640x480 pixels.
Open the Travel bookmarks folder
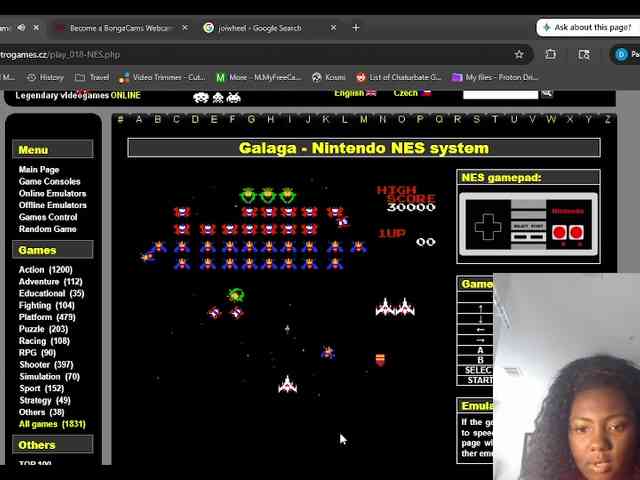[x=92, y=77]
